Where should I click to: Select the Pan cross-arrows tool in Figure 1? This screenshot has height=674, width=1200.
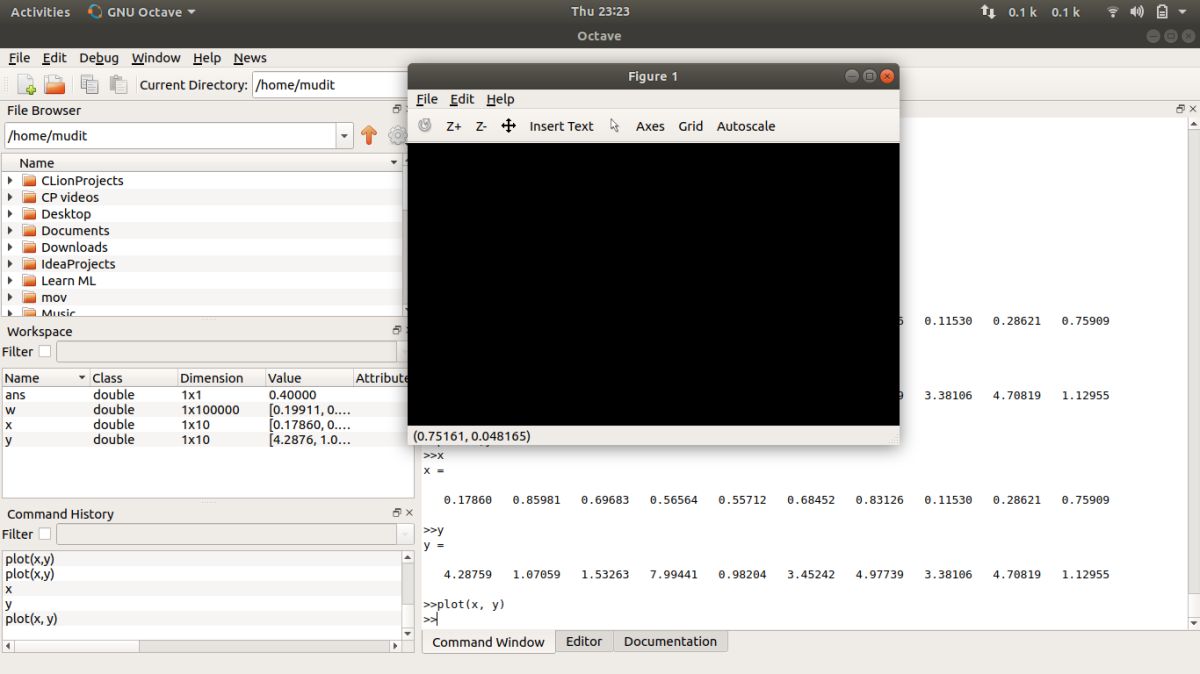click(508, 126)
